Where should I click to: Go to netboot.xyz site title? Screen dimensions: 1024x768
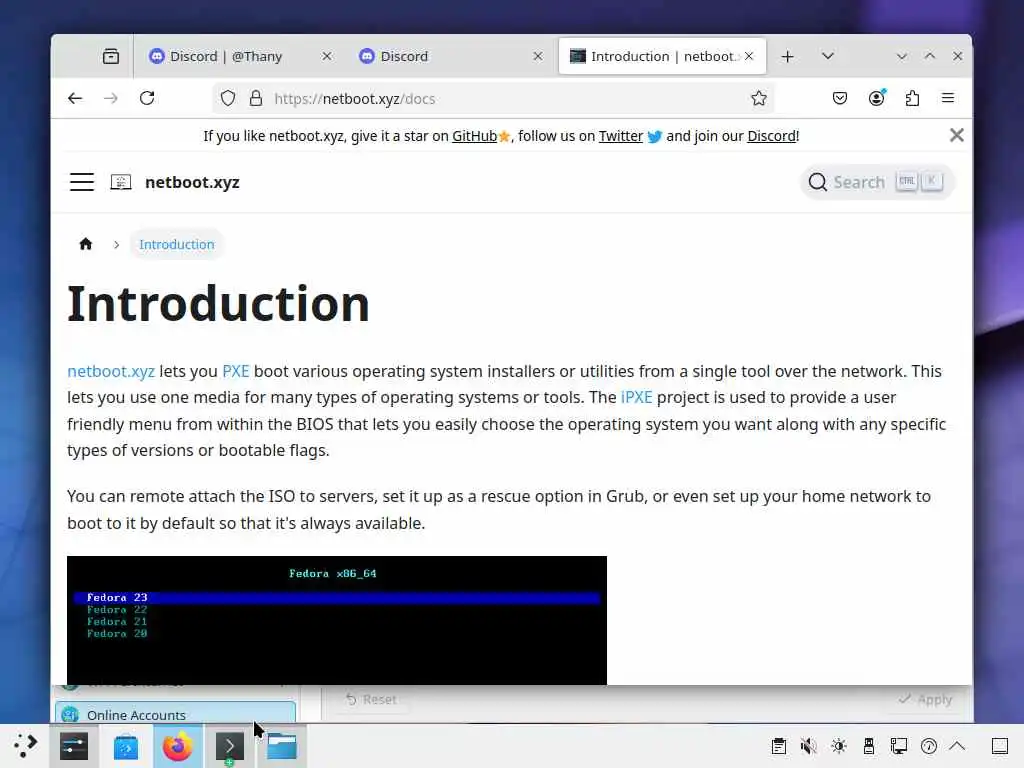click(192, 182)
